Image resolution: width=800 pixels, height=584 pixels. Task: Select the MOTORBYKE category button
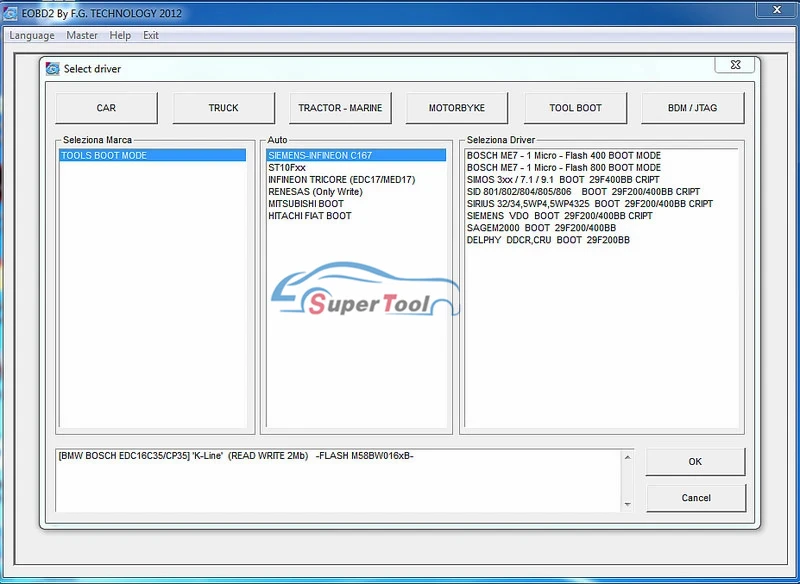point(457,108)
